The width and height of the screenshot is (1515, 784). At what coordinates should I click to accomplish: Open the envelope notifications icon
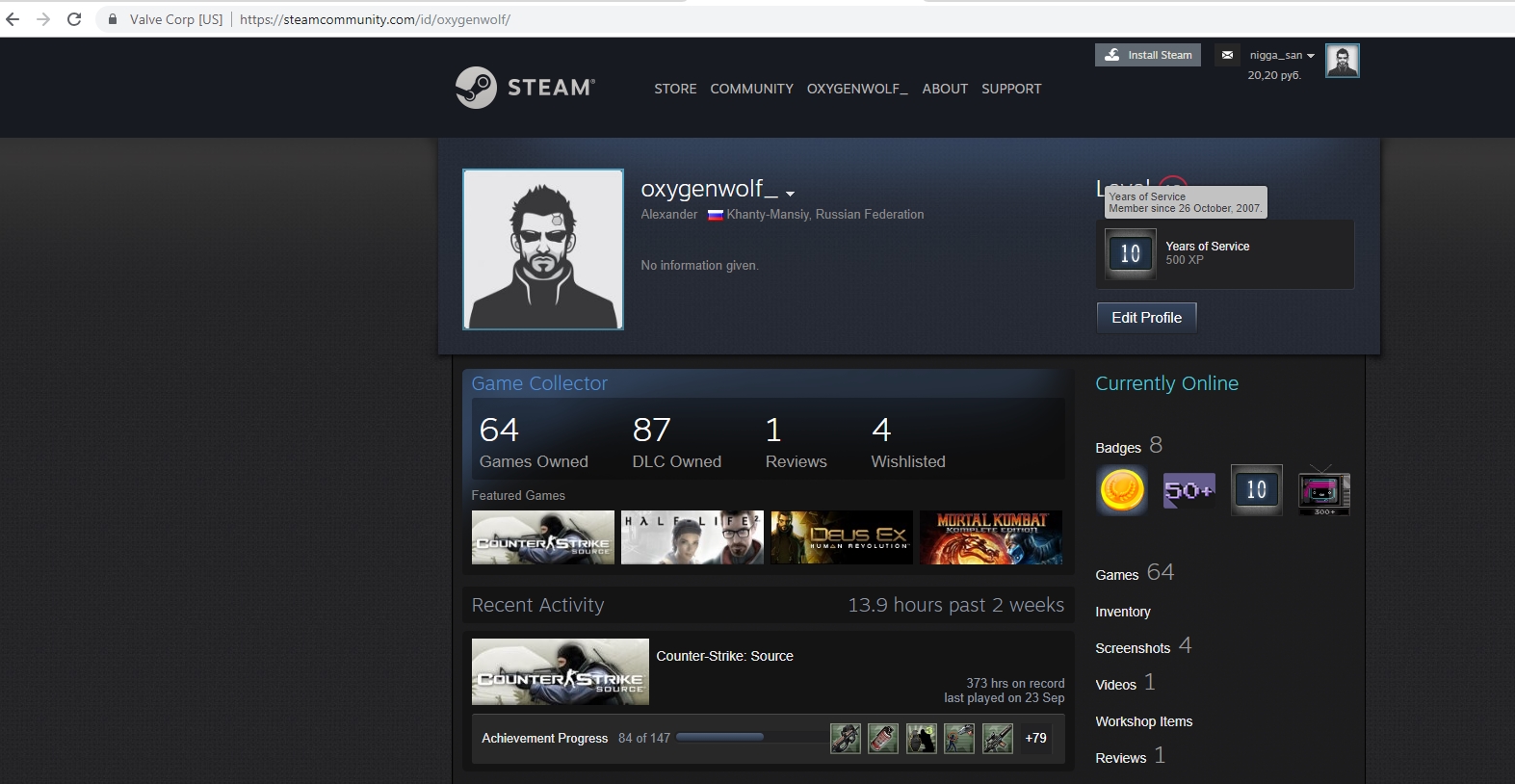(1227, 56)
